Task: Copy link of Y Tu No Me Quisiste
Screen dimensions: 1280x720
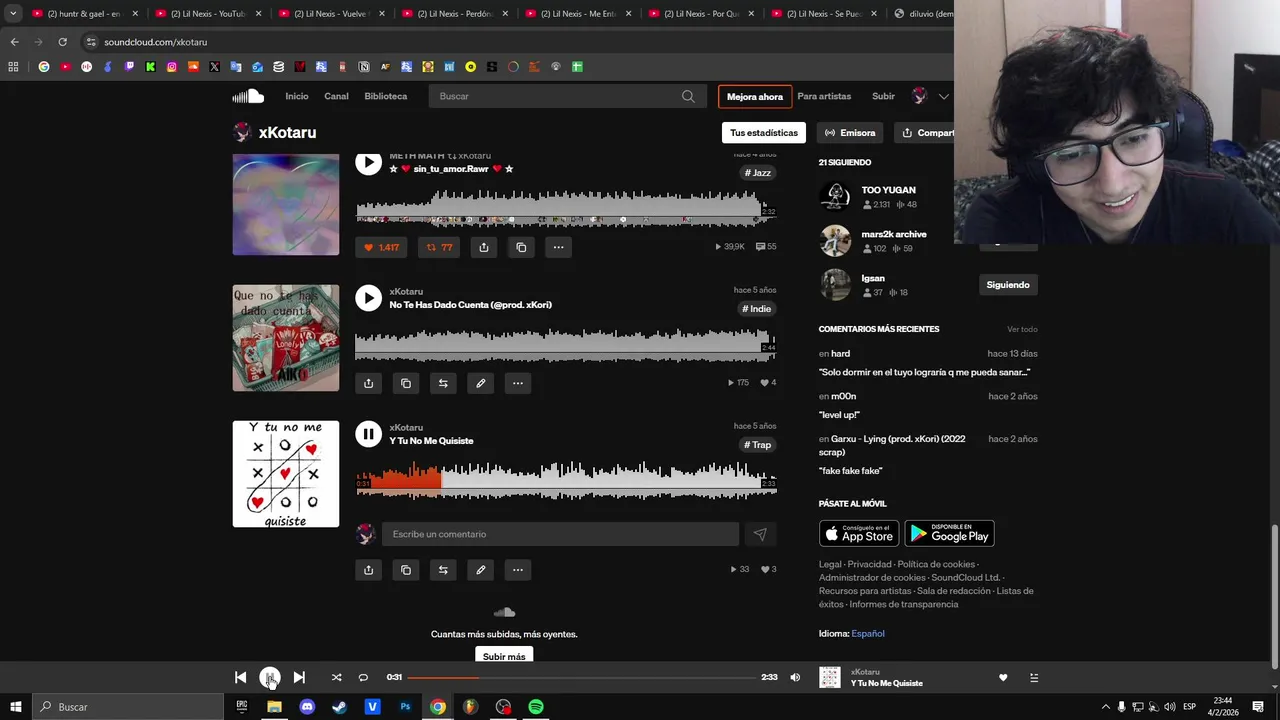Action: tap(406, 570)
